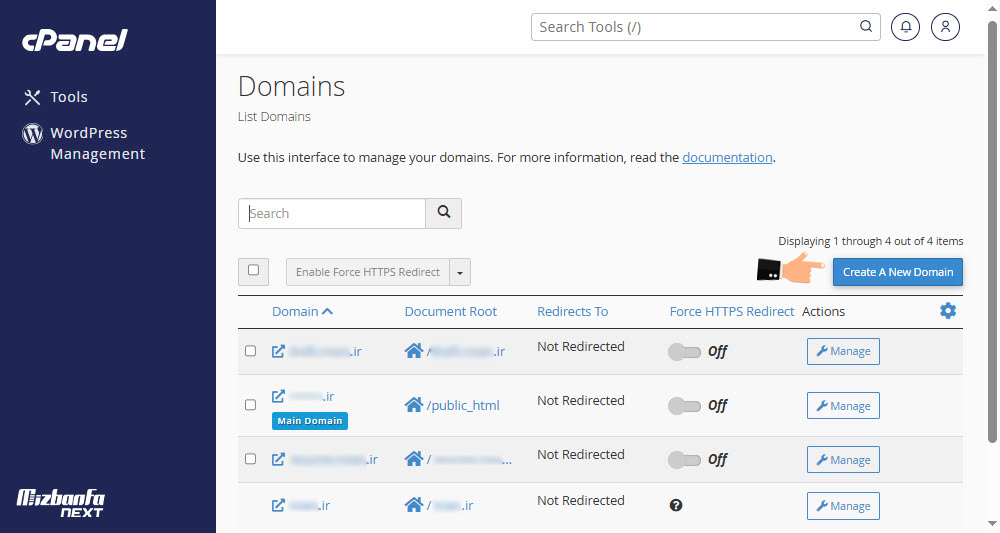
Task: Click Manage for the Main Domain row
Action: [843, 405]
